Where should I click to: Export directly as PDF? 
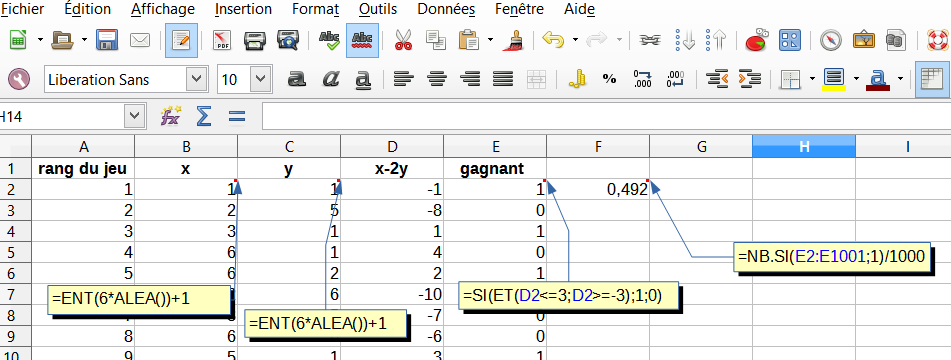(223, 41)
